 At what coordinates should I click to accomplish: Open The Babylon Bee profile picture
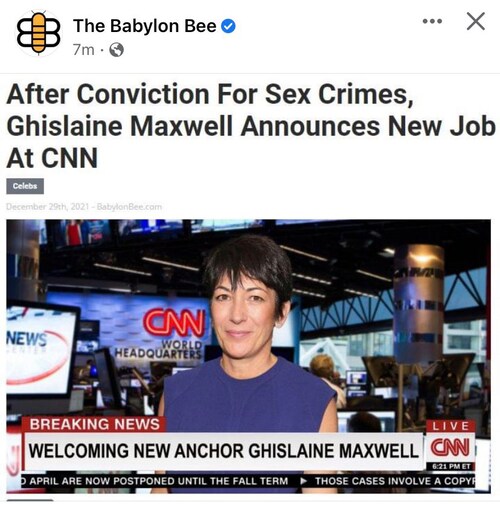(x=38, y=33)
